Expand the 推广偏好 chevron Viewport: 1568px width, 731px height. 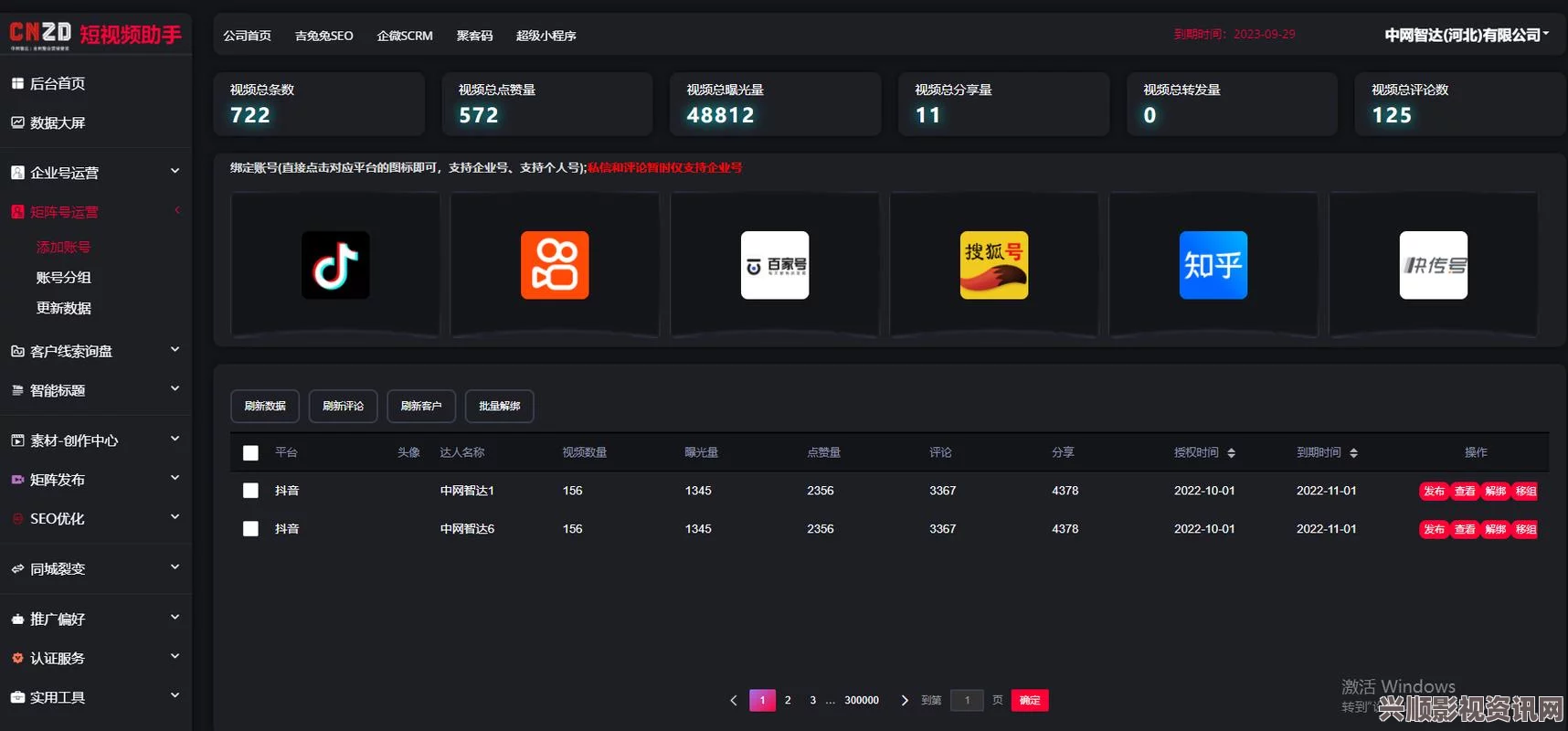click(x=175, y=617)
